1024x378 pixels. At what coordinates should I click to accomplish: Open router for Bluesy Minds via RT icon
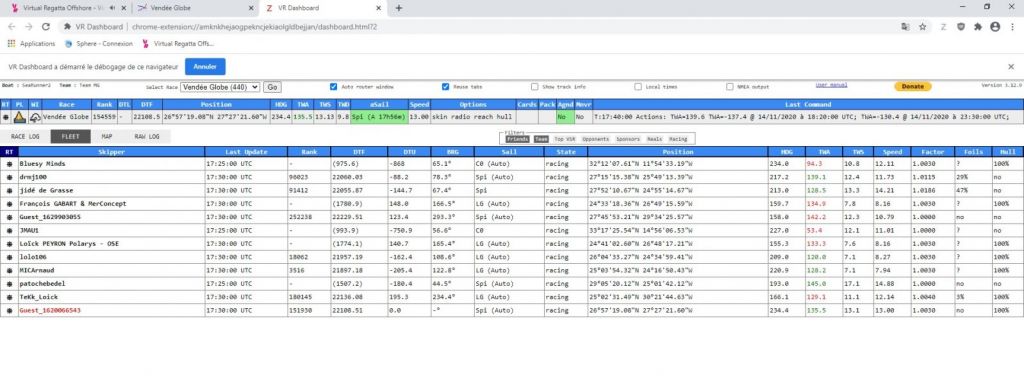(9, 163)
